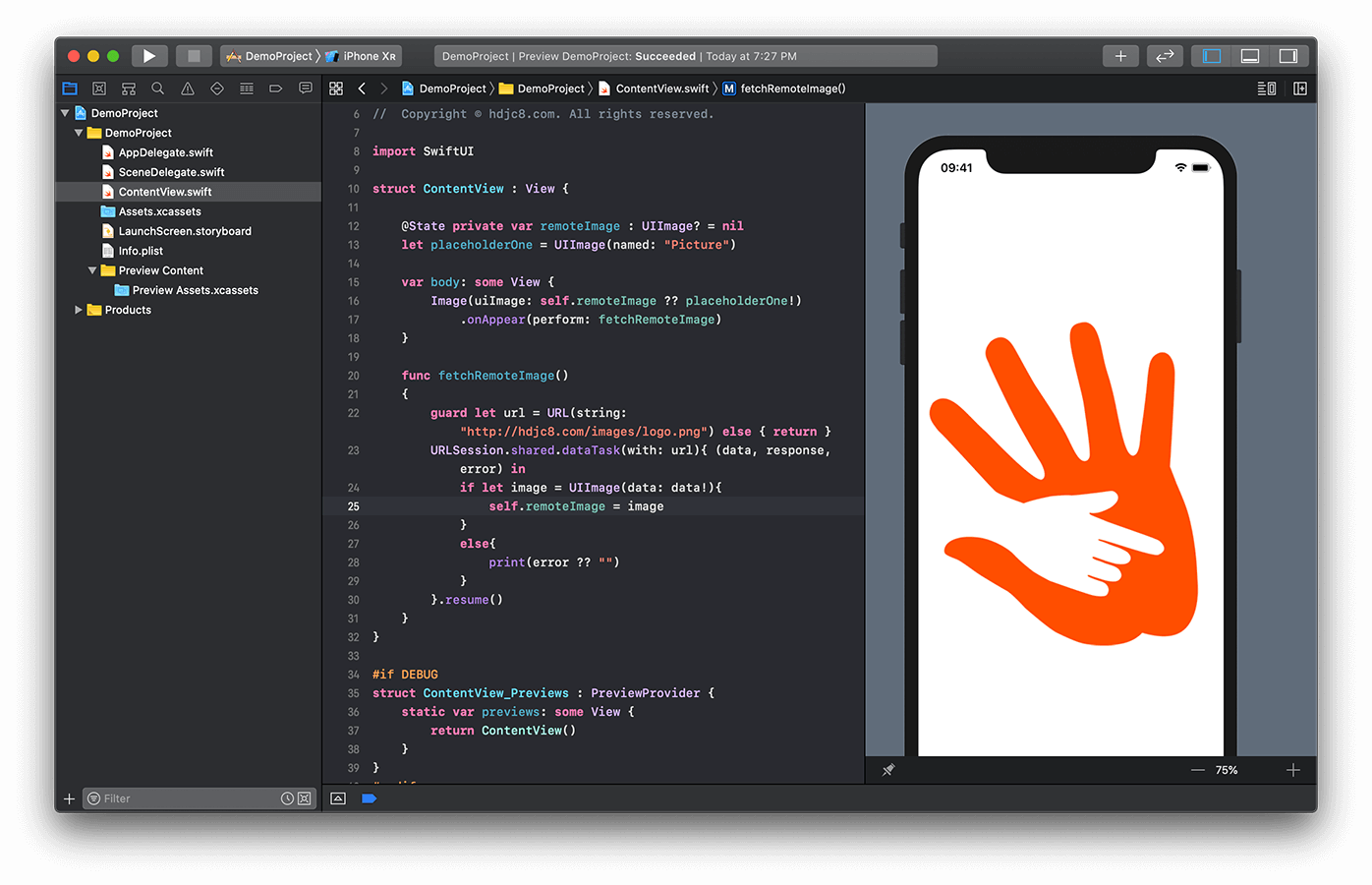Collapse the DemoProject root project
Viewport: 1372px width, 885px height.
pos(65,113)
